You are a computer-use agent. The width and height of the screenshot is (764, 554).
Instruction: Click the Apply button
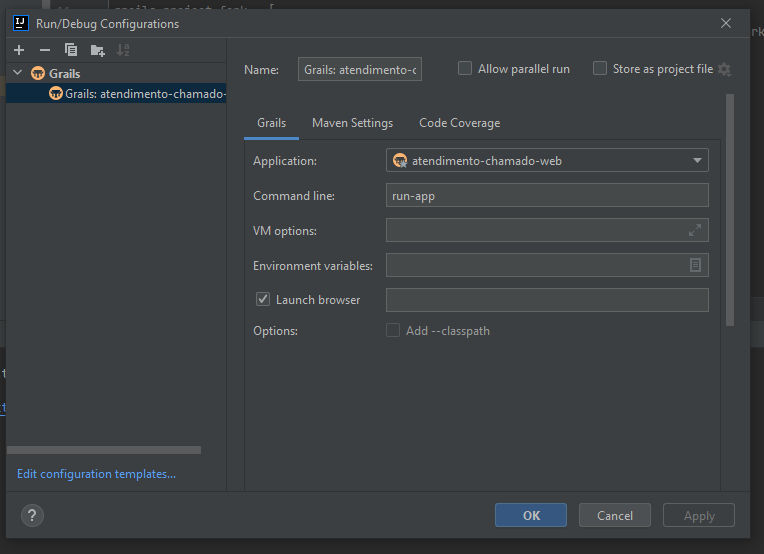coord(699,515)
